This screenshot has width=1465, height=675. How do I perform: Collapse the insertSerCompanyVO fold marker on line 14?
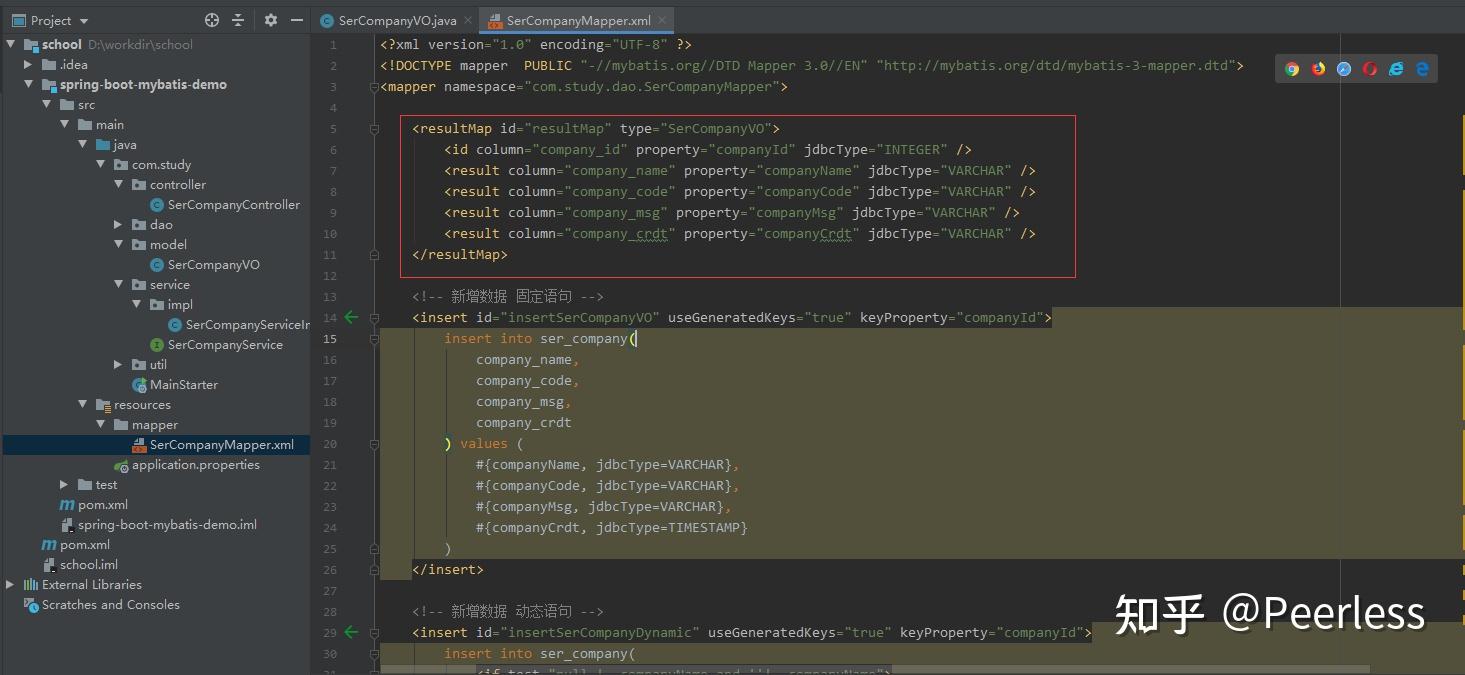point(374,317)
